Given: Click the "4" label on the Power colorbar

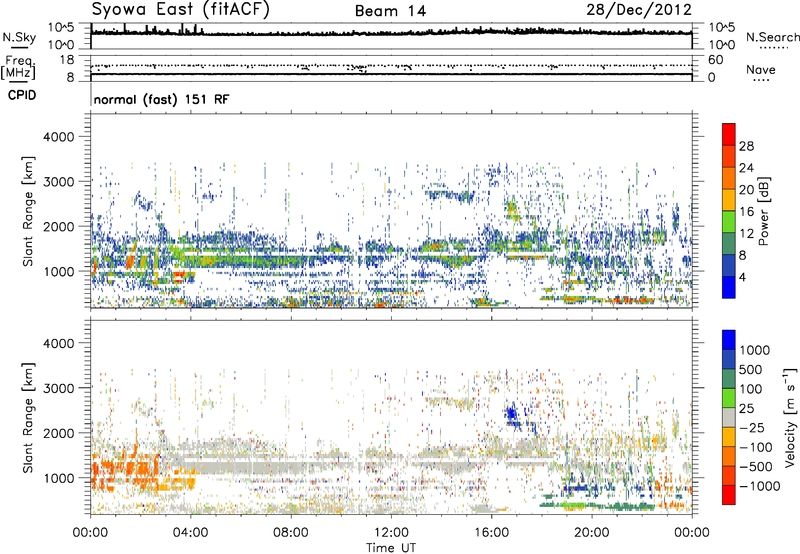Looking at the screenshot, I should click(x=742, y=277).
